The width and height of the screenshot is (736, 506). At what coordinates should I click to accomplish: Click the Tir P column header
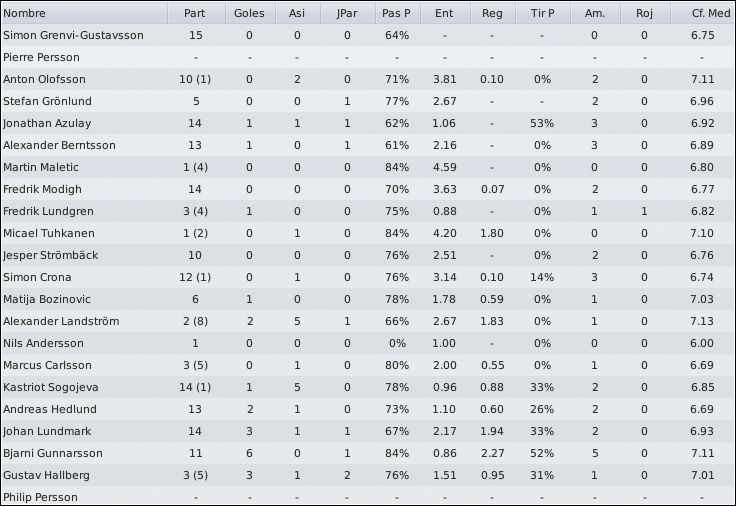[543, 13]
